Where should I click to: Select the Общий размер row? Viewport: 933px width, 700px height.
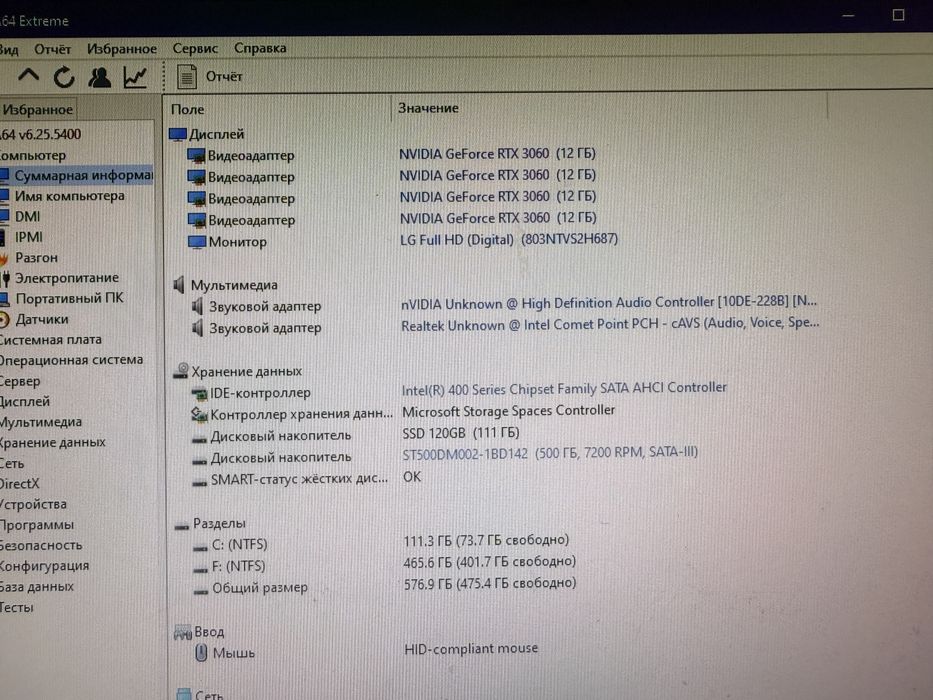tap(385, 586)
